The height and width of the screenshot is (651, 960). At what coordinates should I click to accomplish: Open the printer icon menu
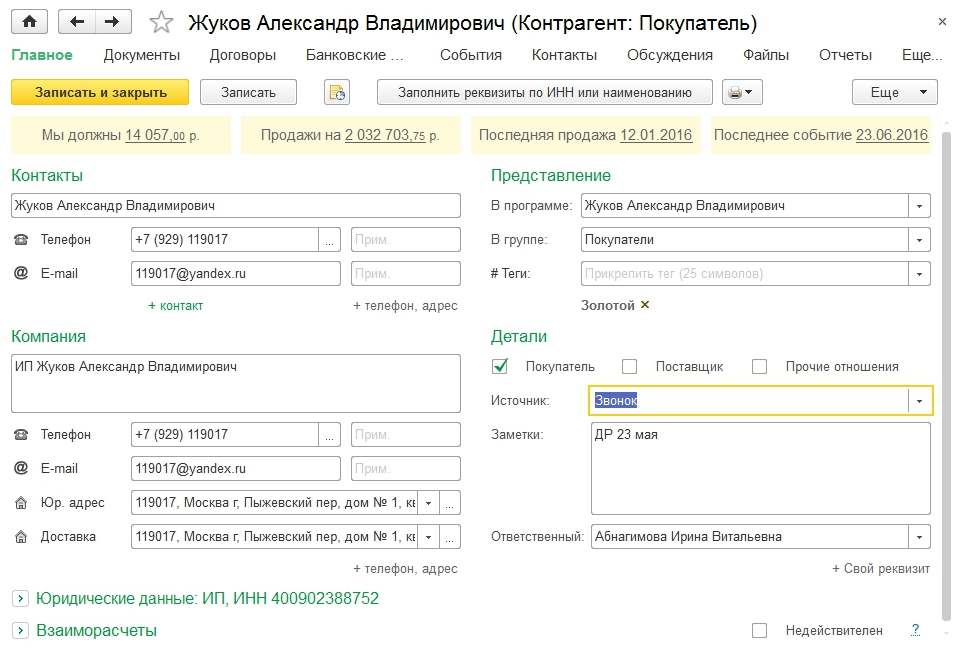[x=742, y=92]
